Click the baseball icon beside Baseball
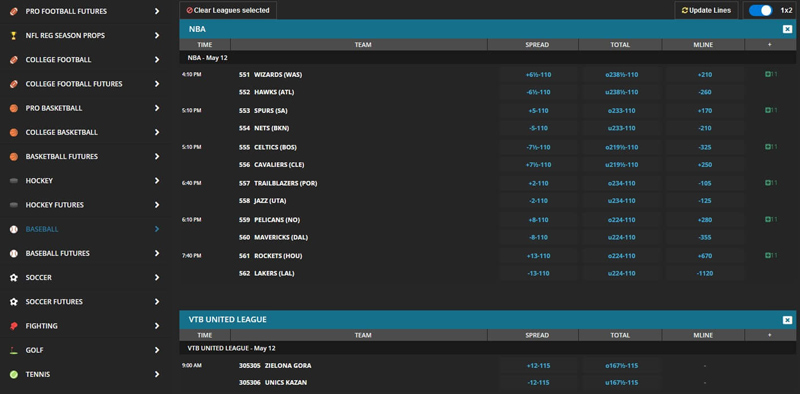 [14, 229]
